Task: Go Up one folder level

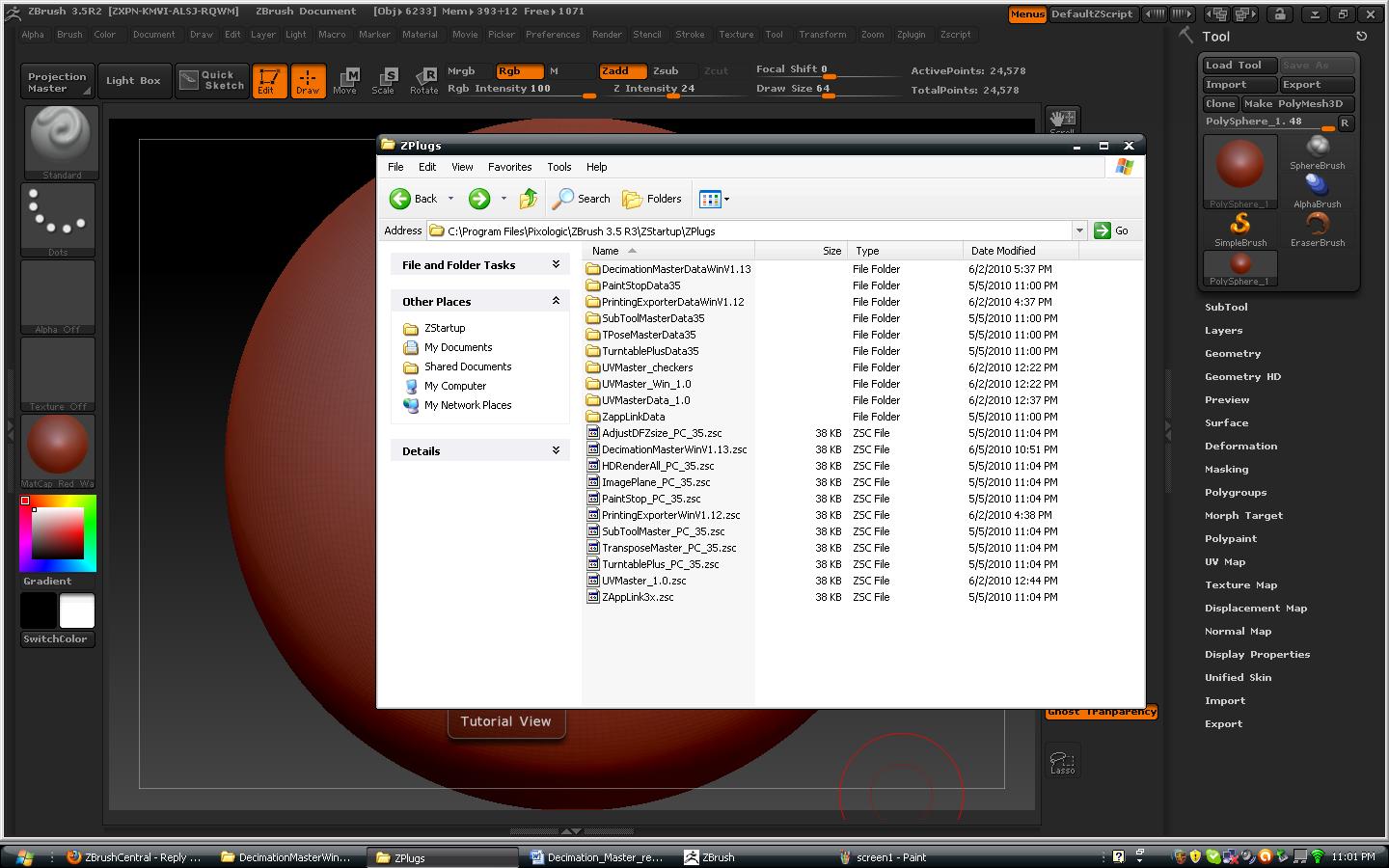Action: pos(528,199)
